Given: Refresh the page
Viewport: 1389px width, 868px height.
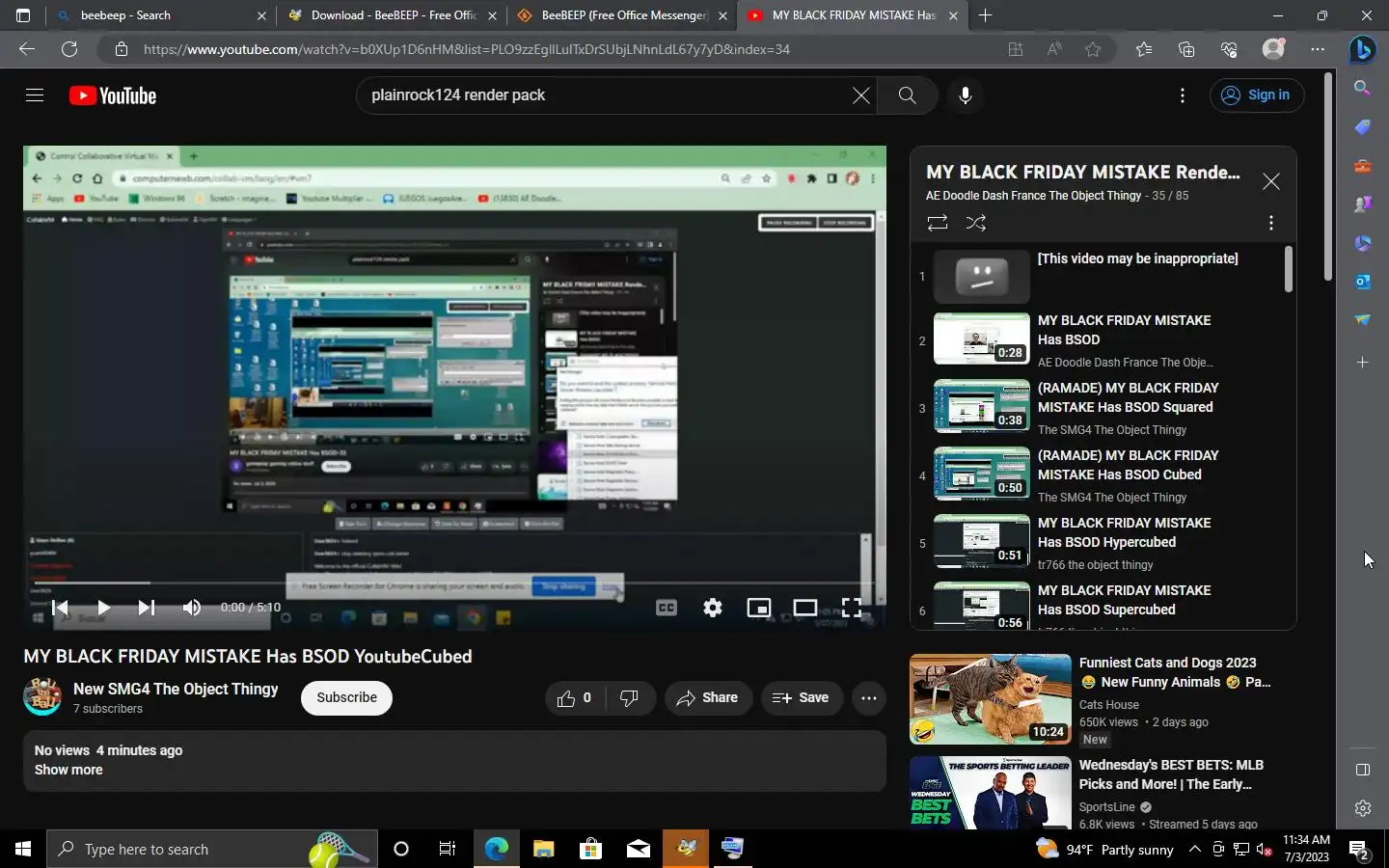Looking at the screenshot, I should click(69, 49).
